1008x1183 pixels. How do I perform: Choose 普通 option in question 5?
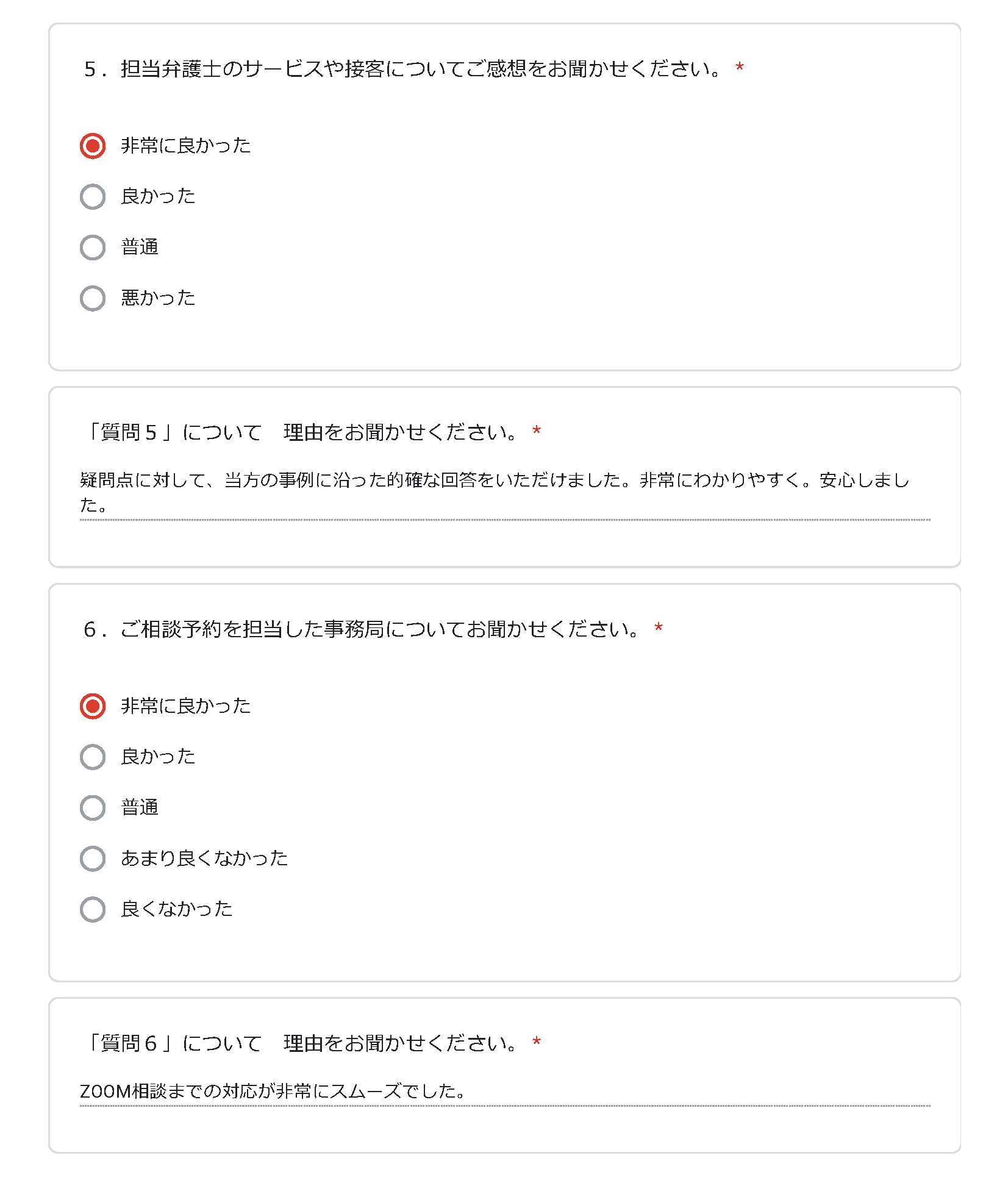93,248
